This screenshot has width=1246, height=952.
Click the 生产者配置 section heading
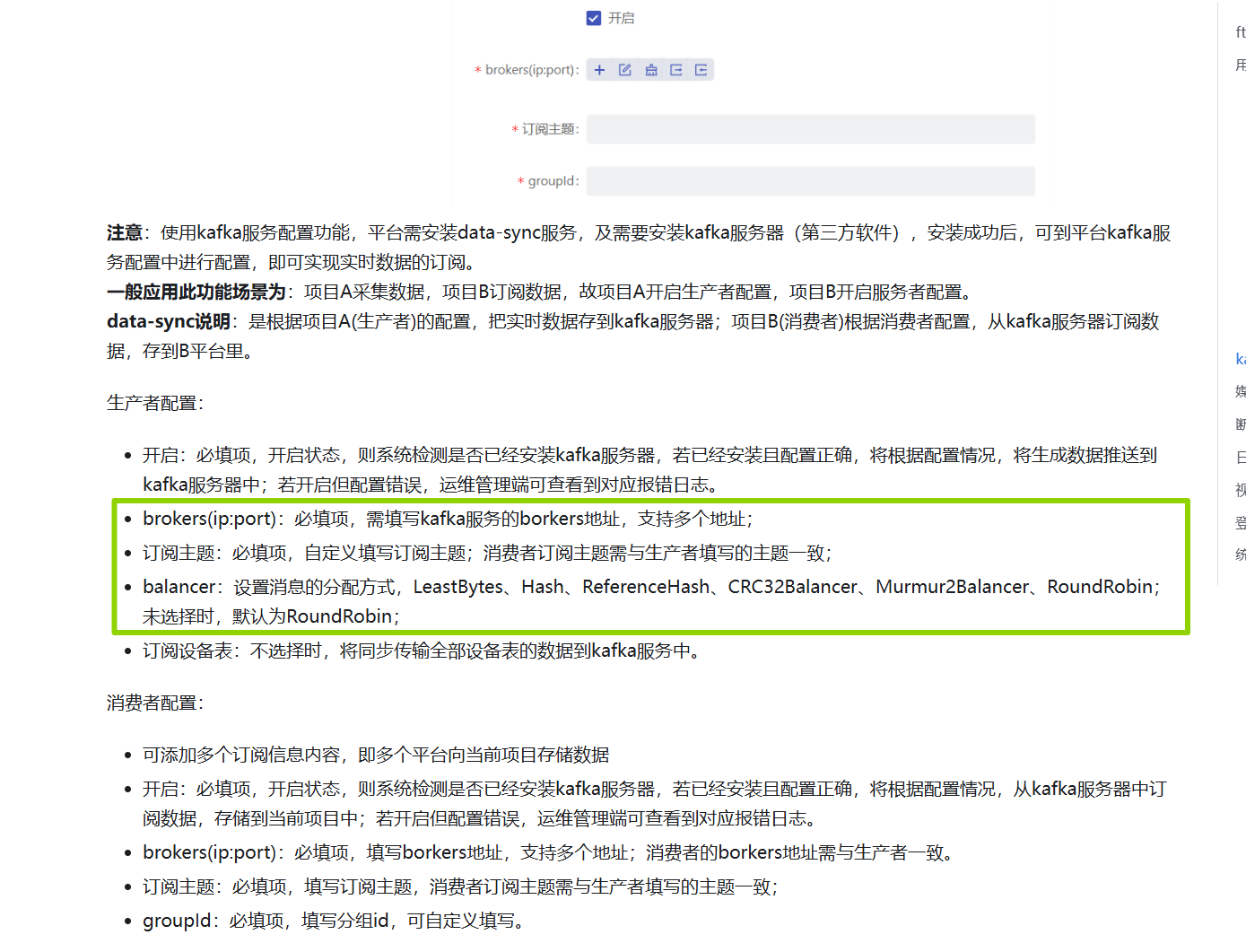point(155,404)
